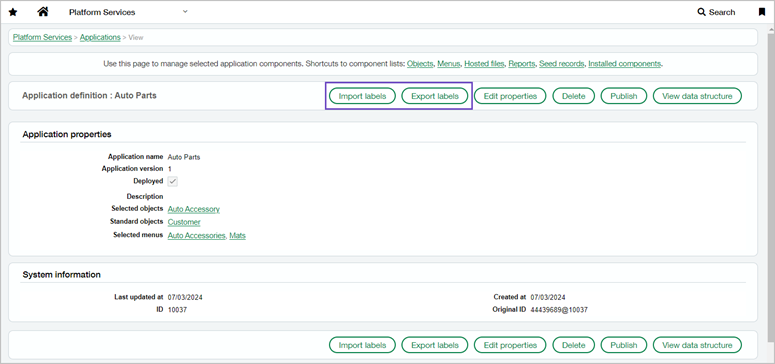Open Platform Services breadcrumb link
This screenshot has width=775, height=364.
point(43,37)
